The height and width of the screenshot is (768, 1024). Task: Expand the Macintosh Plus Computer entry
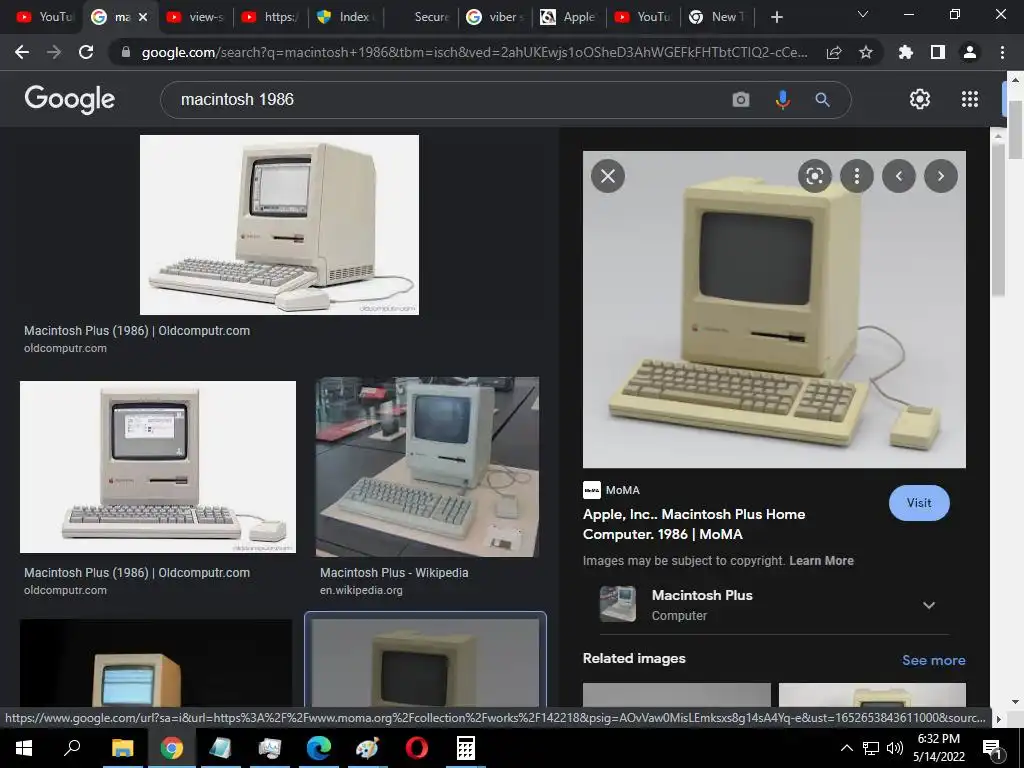(x=929, y=605)
